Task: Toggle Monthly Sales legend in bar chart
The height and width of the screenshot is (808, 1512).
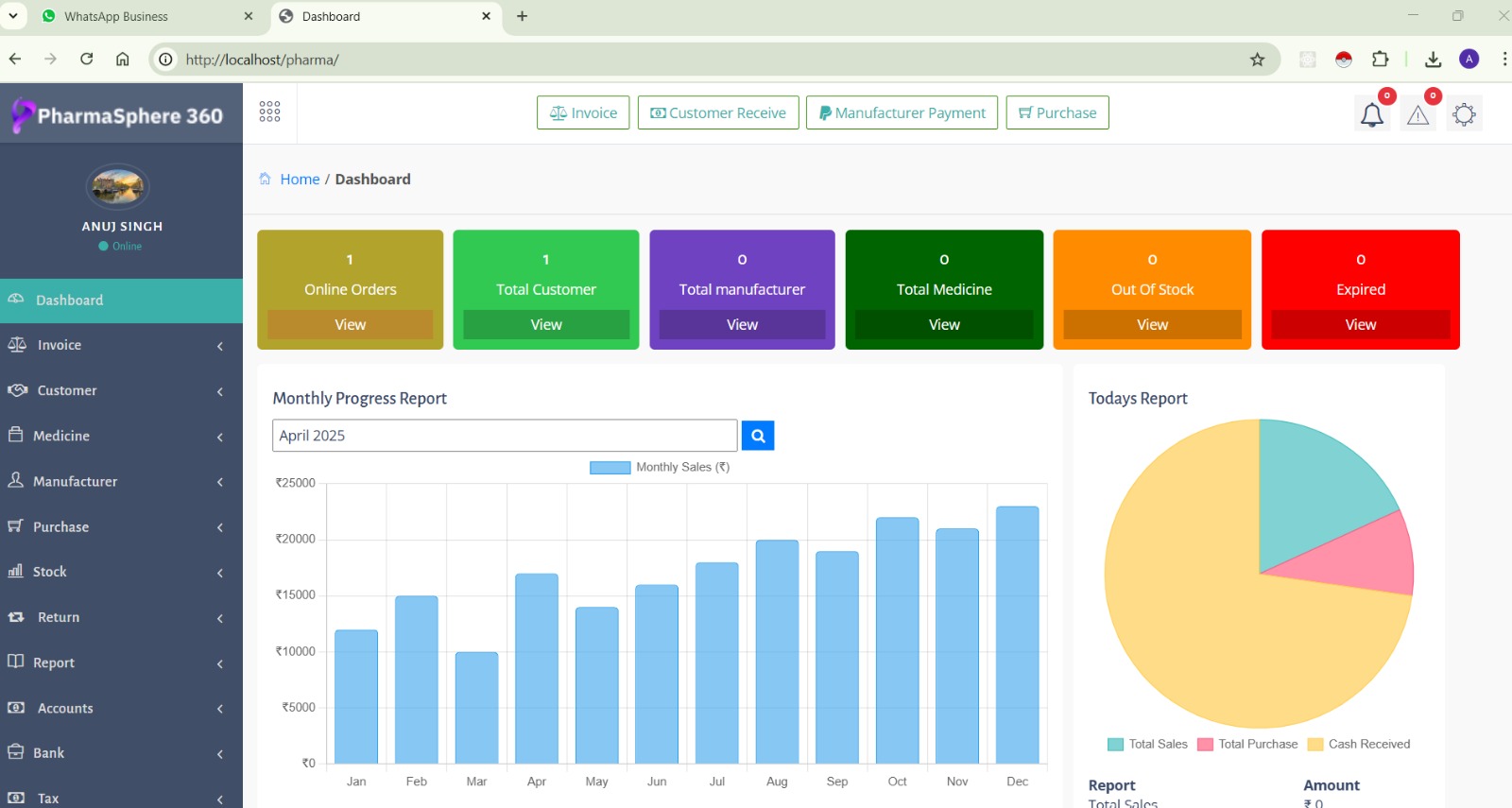Action: tap(660, 467)
